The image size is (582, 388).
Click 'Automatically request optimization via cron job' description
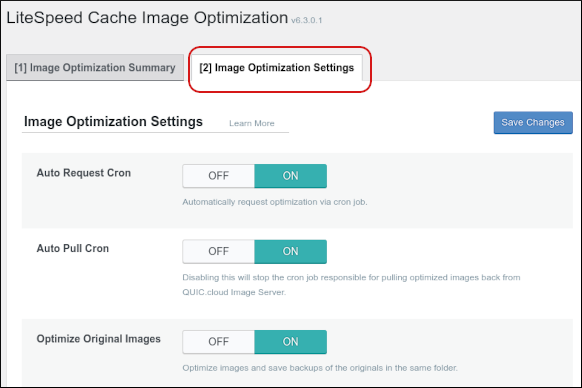(275, 202)
